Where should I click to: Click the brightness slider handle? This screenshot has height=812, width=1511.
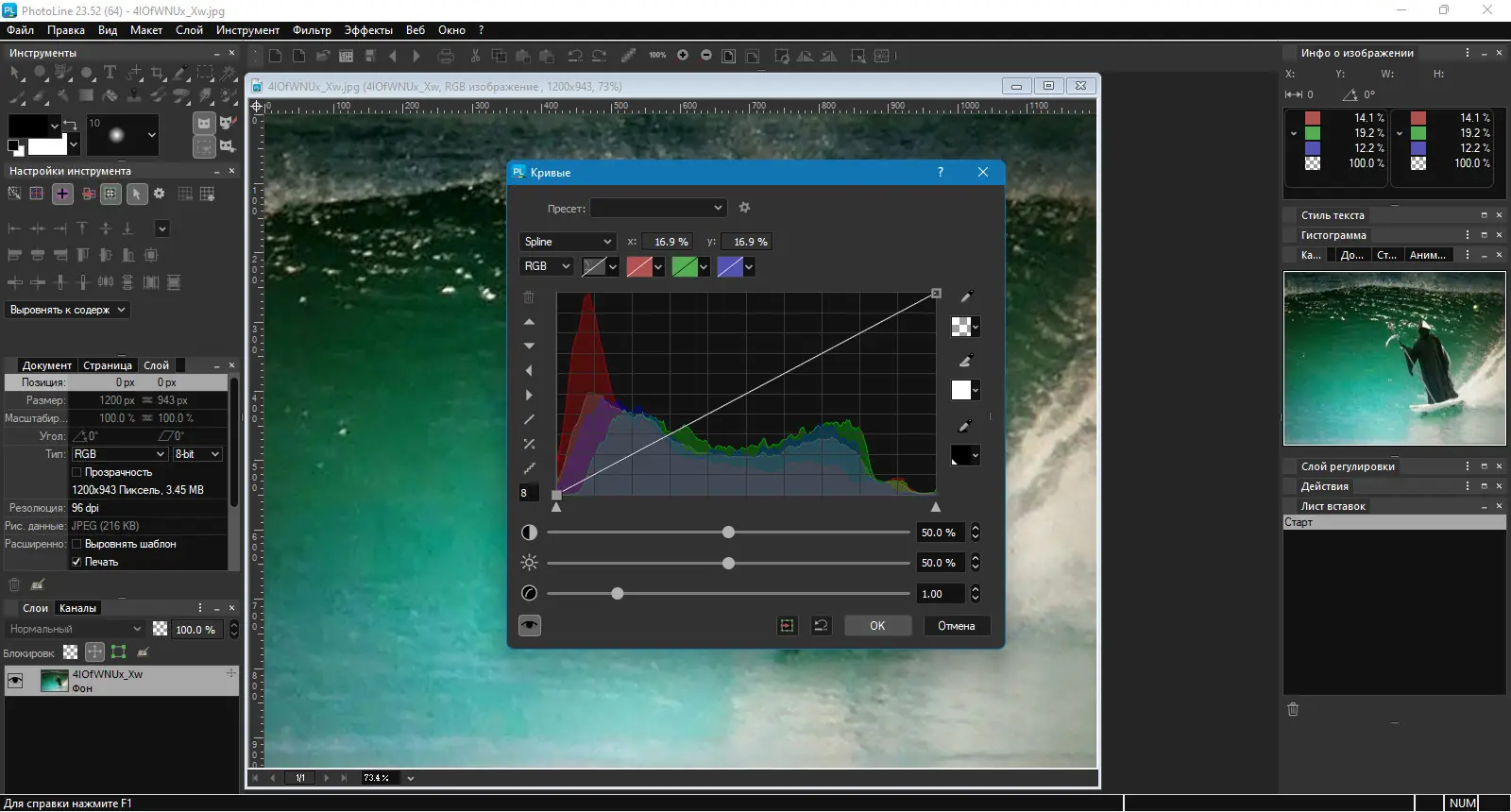[728, 563]
